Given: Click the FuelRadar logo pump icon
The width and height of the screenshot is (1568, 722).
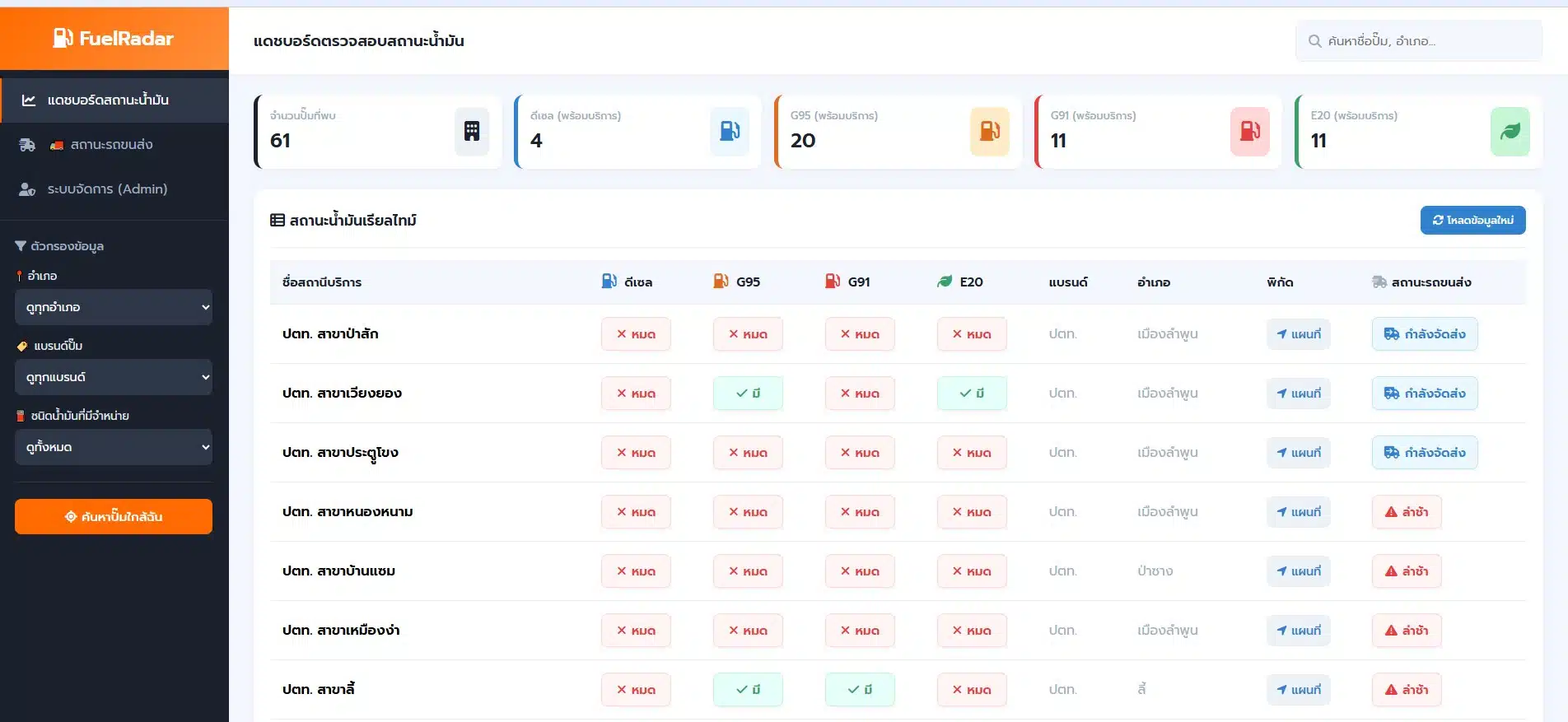Looking at the screenshot, I should coord(63,38).
